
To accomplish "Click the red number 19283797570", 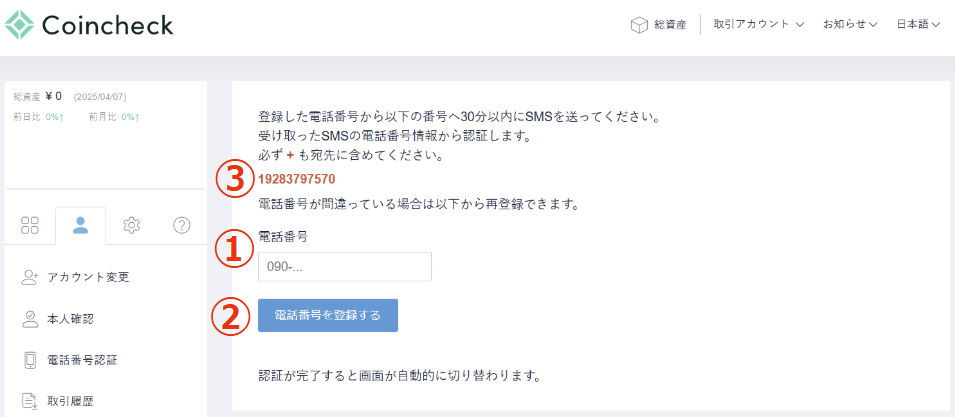I will (297, 180).
